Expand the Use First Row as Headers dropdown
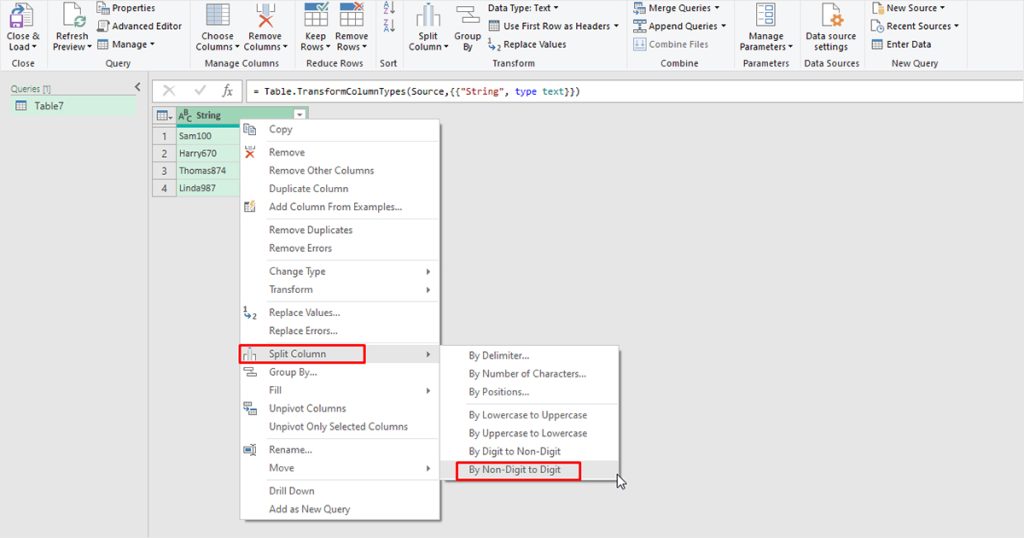 [616, 26]
